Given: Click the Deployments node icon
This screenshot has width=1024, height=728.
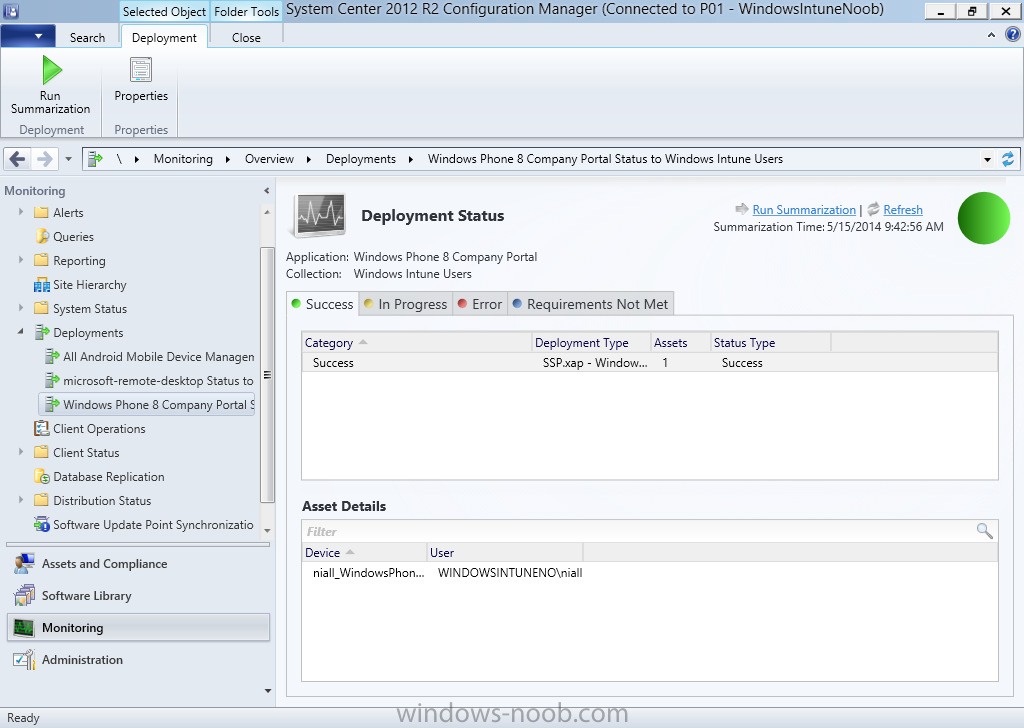Looking at the screenshot, I should click(x=42, y=332).
